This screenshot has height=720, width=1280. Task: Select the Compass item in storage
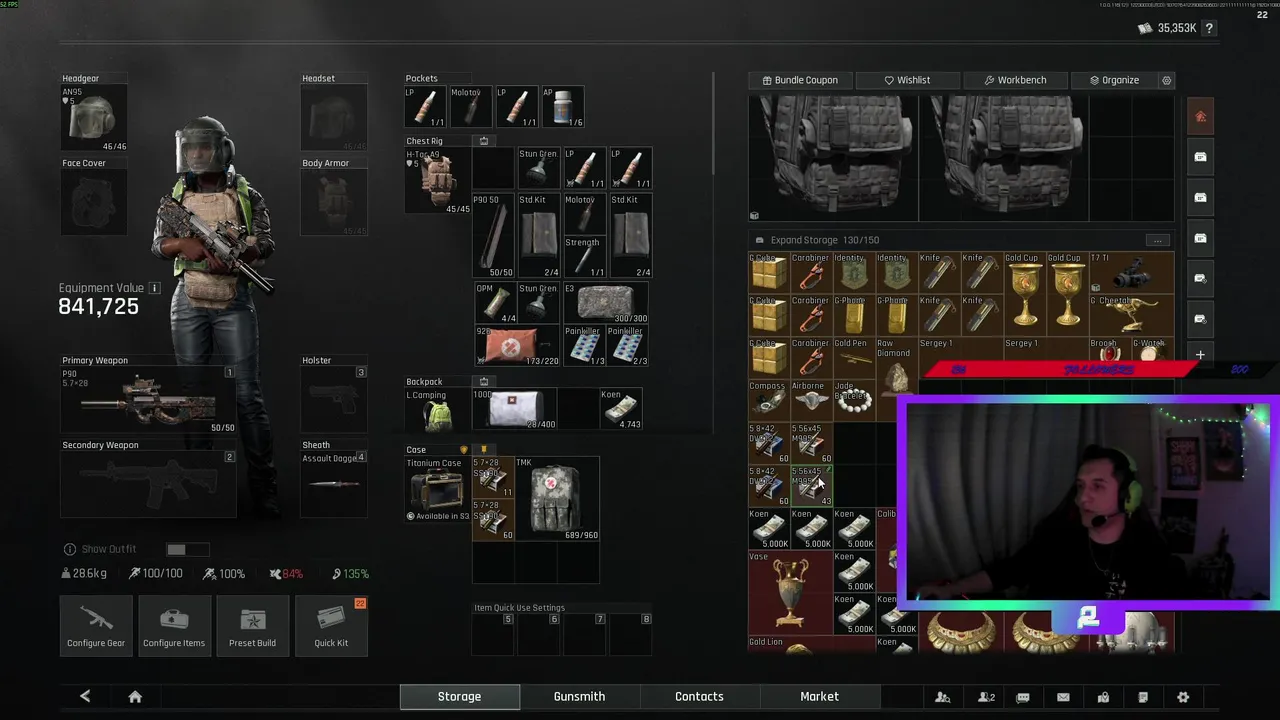point(769,400)
